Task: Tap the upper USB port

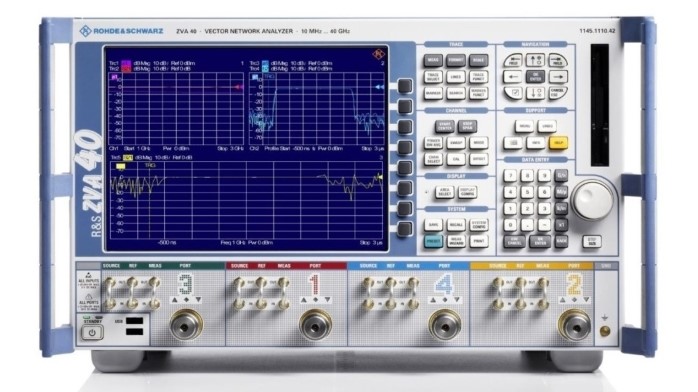Action: click(x=134, y=320)
